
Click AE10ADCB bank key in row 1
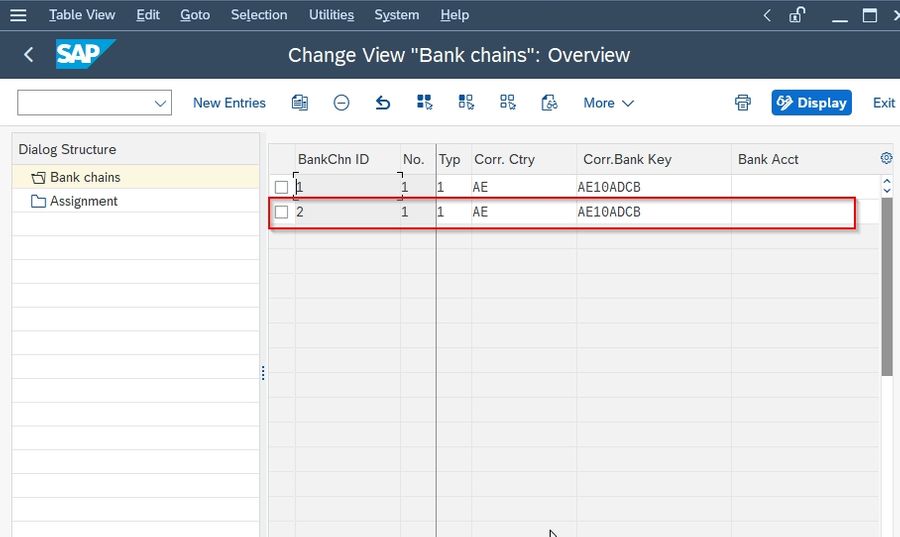click(x=654, y=187)
